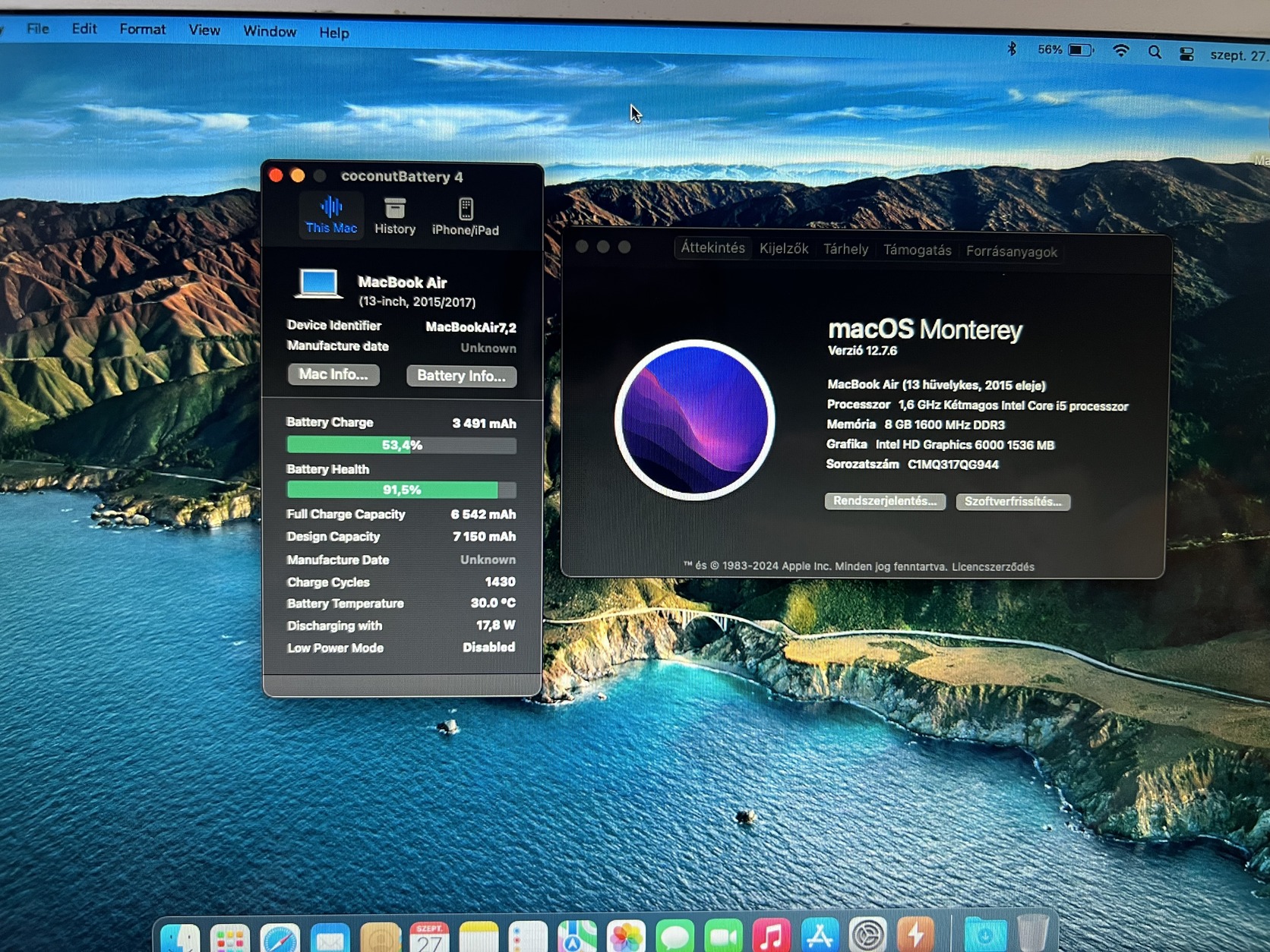The image size is (1270, 952).
Task: Open the View menu
Action: pyautogui.click(x=204, y=30)
